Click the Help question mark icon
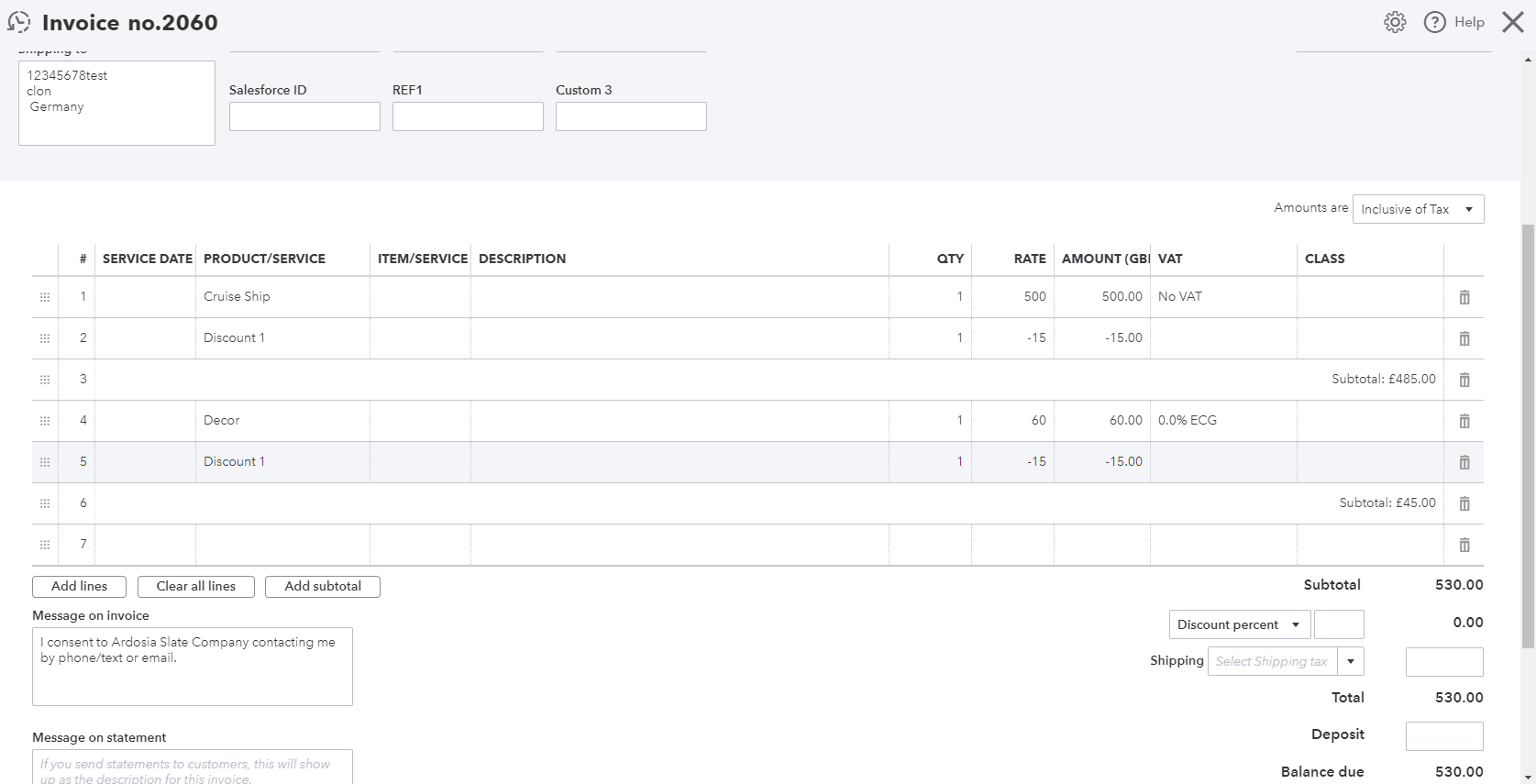This screenshot has width=1536, height=784. [x=1434, y=23]
